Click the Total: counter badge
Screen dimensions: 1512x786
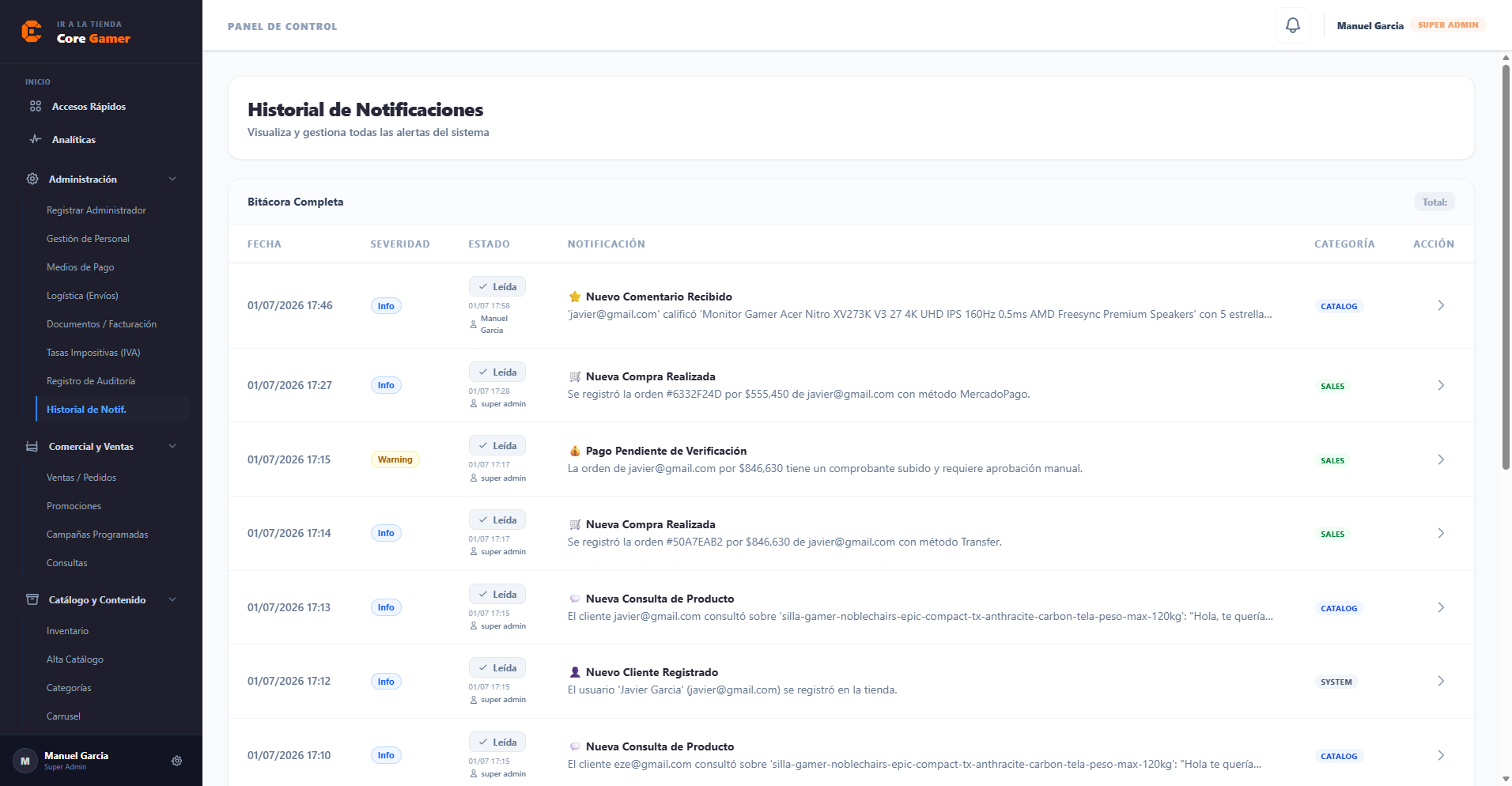(x=1435, y=202)
